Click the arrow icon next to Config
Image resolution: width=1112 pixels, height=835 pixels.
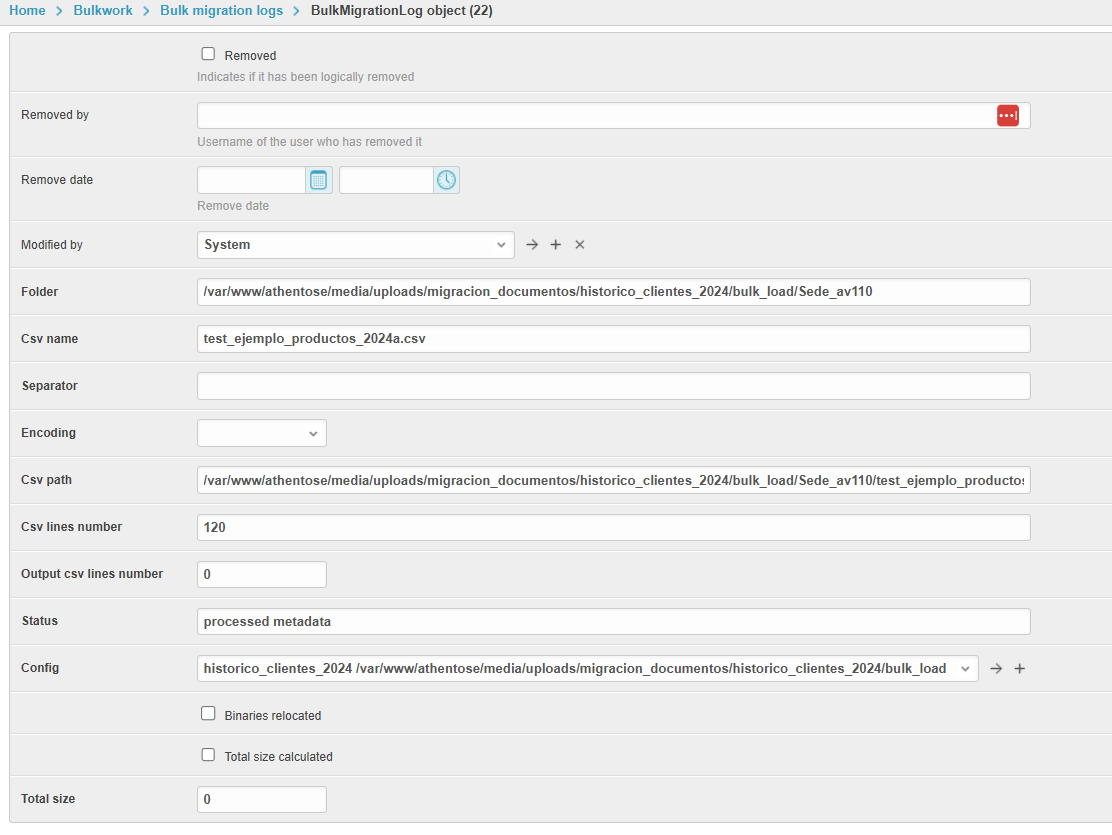click(996, 669)
